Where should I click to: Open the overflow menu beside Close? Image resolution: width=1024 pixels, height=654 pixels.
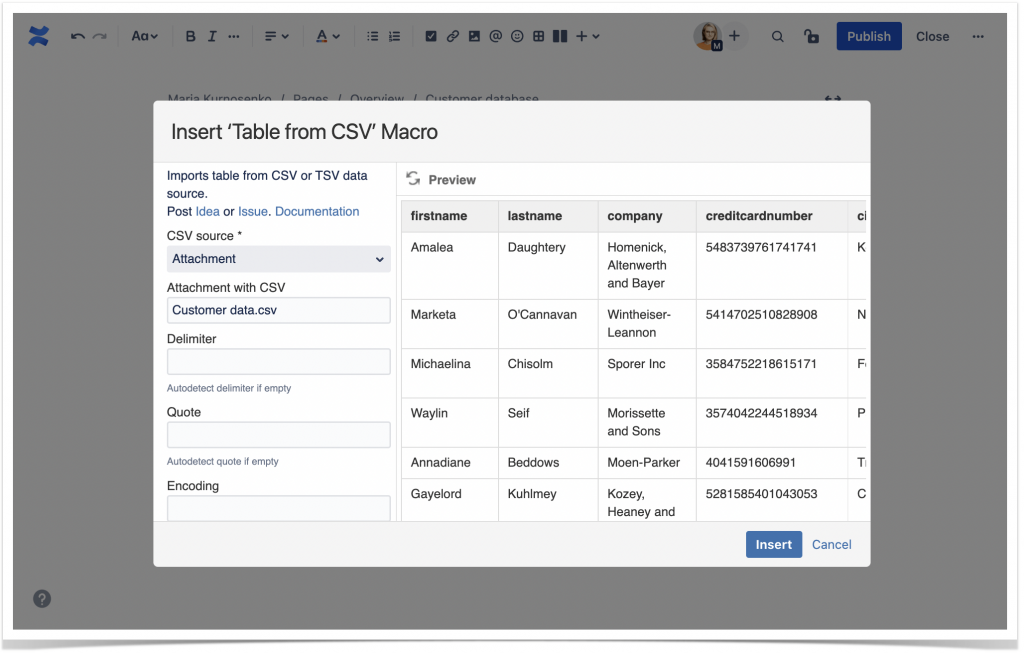coord(978,36)
